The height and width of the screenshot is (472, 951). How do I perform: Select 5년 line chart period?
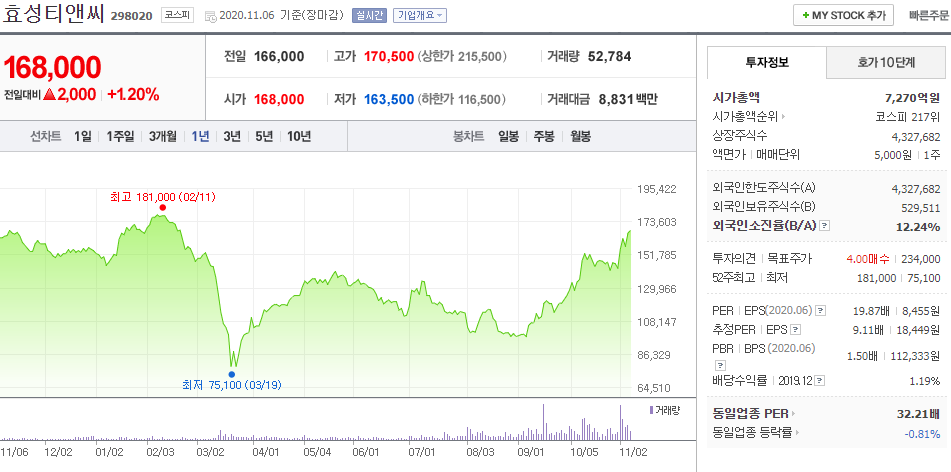coord(264,137)
